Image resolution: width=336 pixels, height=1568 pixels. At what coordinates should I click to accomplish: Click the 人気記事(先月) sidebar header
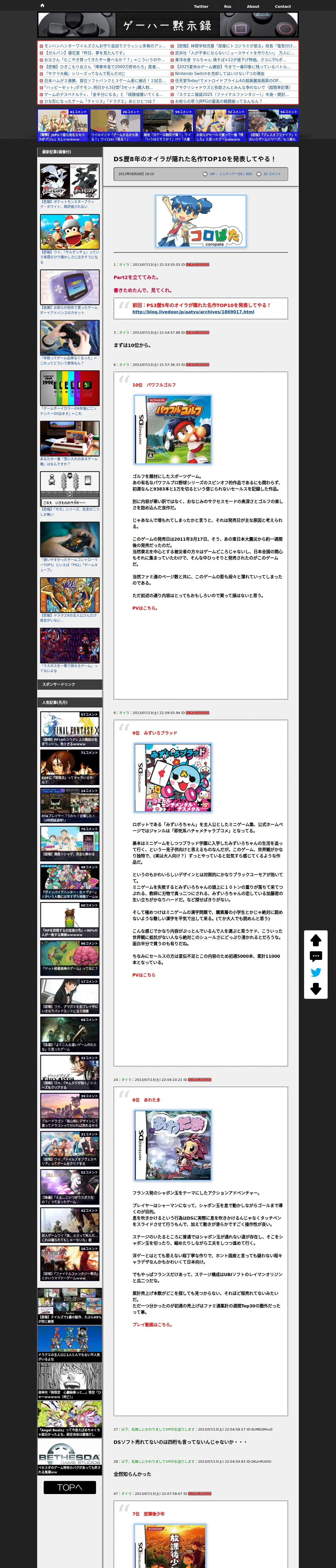click(70, 702)
